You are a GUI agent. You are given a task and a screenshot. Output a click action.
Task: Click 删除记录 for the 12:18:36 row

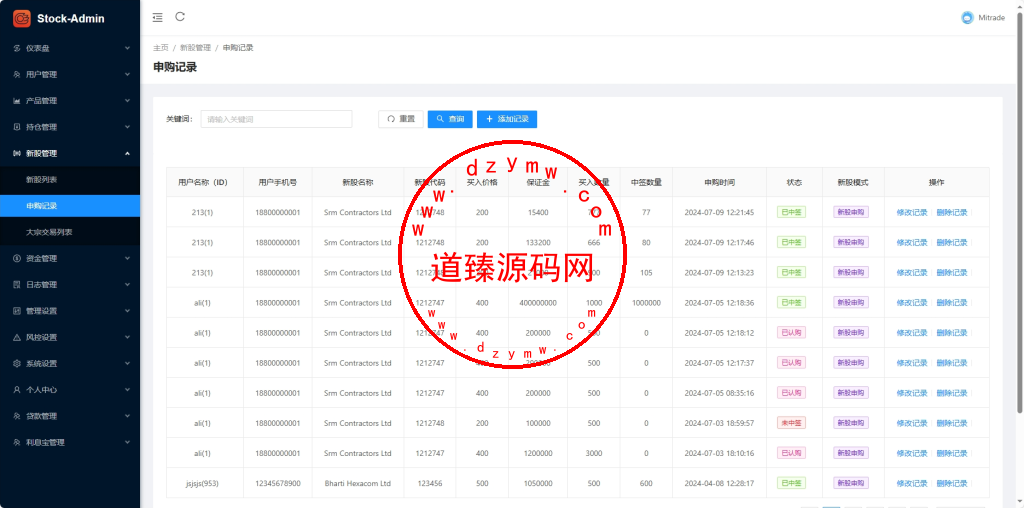pos(952,303)
